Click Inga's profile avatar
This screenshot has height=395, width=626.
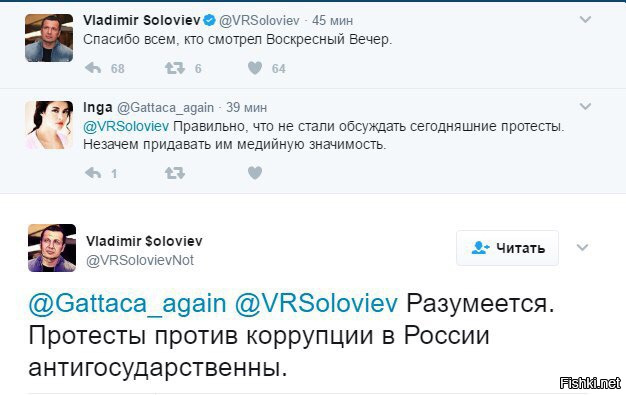point(49,125)
